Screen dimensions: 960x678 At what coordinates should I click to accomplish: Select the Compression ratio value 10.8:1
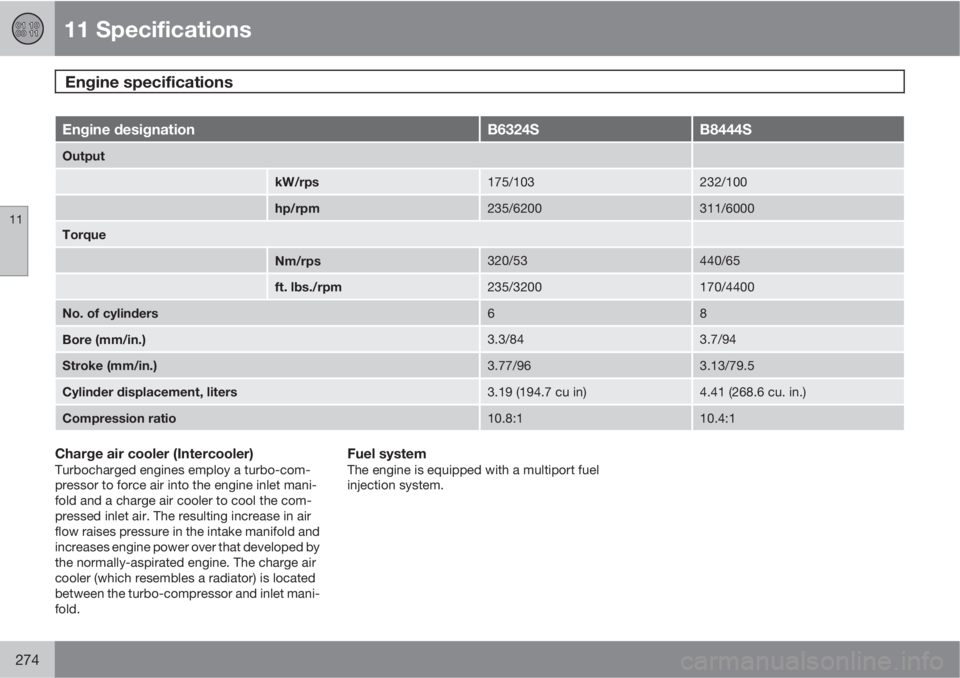504,418
